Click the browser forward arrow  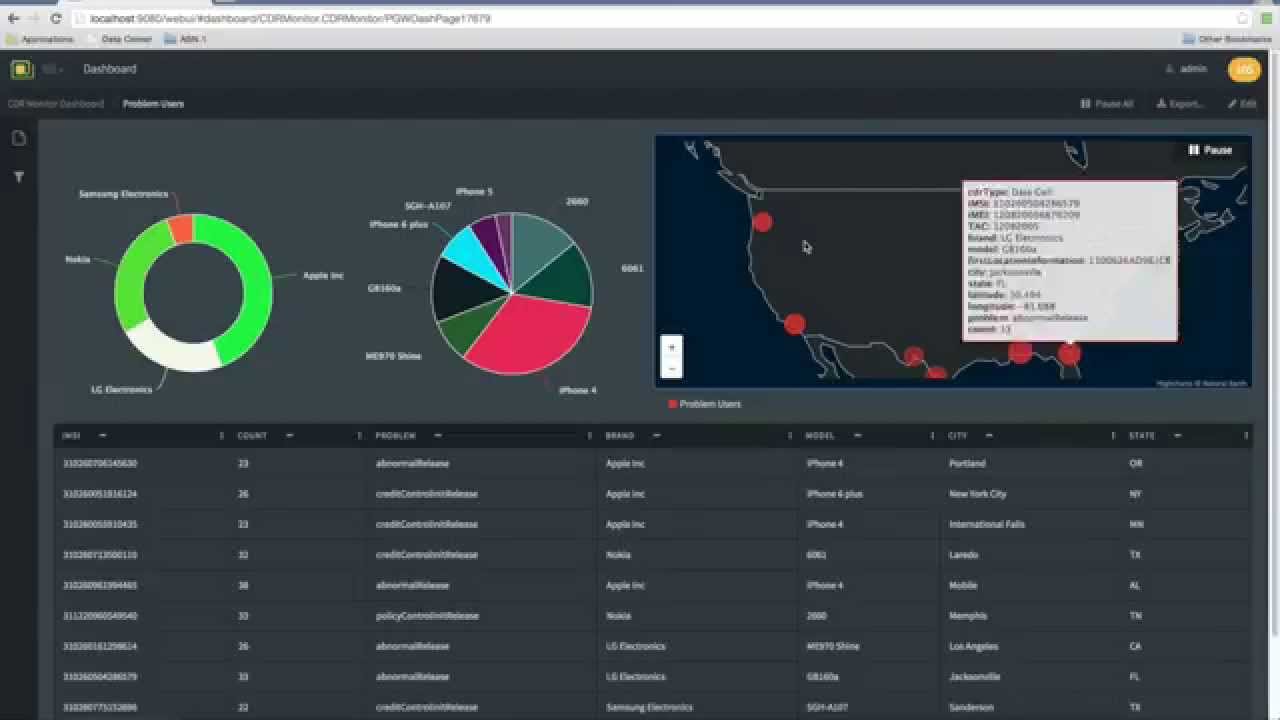coord(35,18)
